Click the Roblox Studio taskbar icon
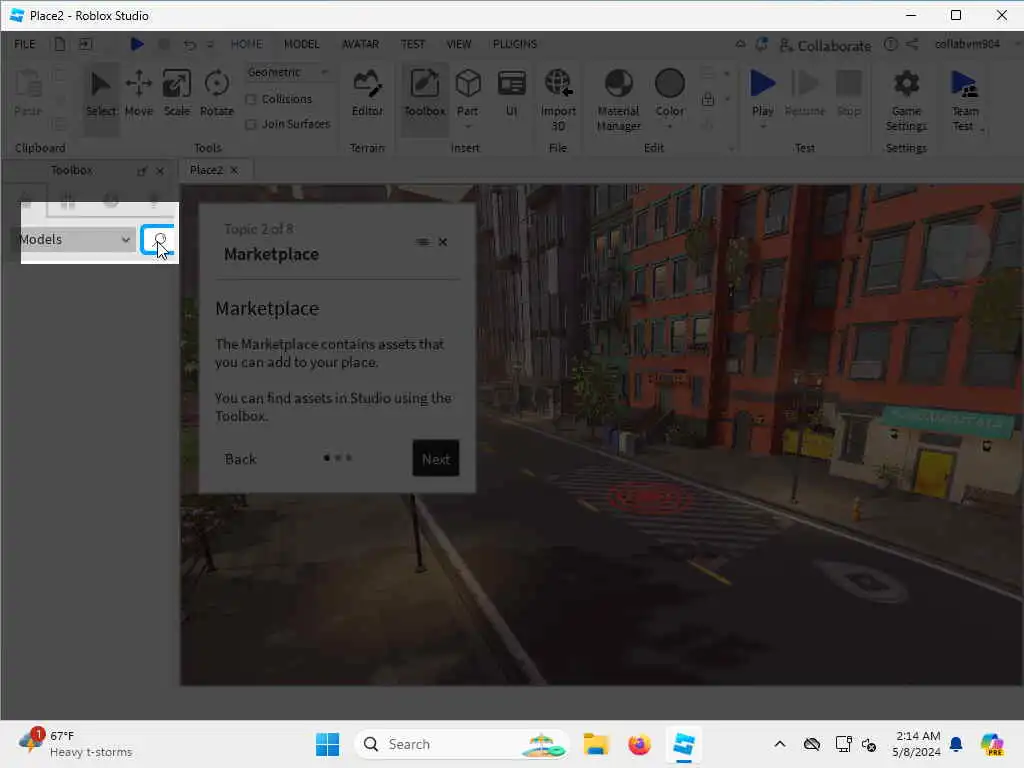Image resolution: width=1024 pixels, height=768 pixels. (x=683, y=744)
